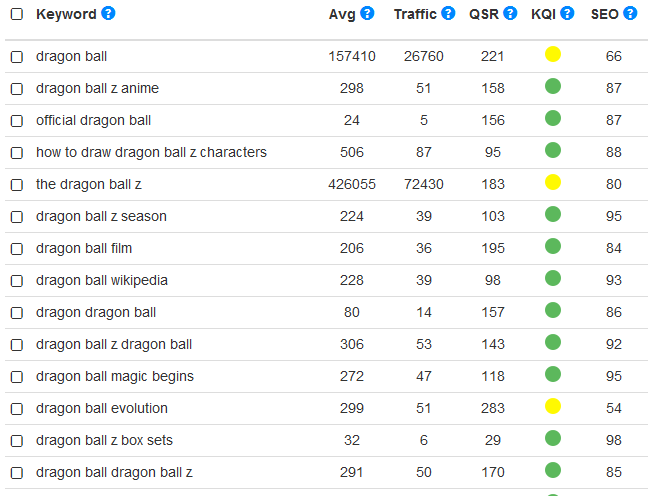Image resolution: width=648 pixels, height=496 pixels.
Task: Open the Keyword column help icon
Action: pos(108,13)
